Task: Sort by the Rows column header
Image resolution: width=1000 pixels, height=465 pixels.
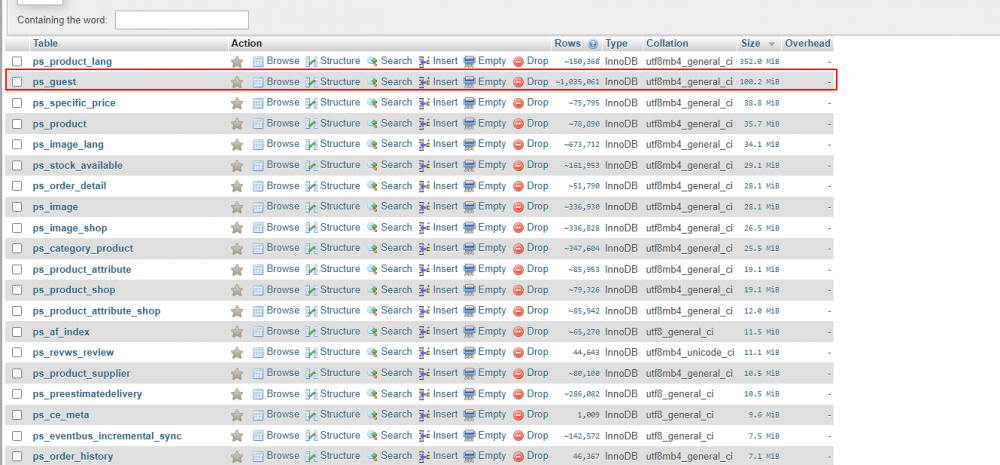Action: [x=567, y=43]
